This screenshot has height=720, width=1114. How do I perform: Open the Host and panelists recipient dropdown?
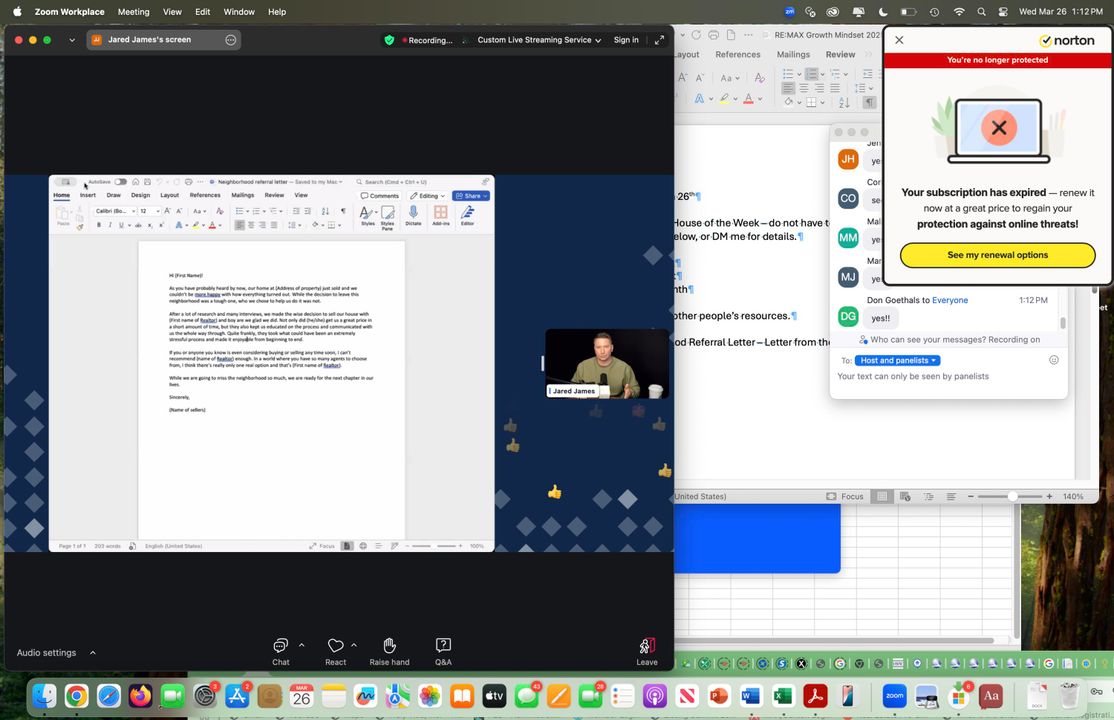(898, 360)
